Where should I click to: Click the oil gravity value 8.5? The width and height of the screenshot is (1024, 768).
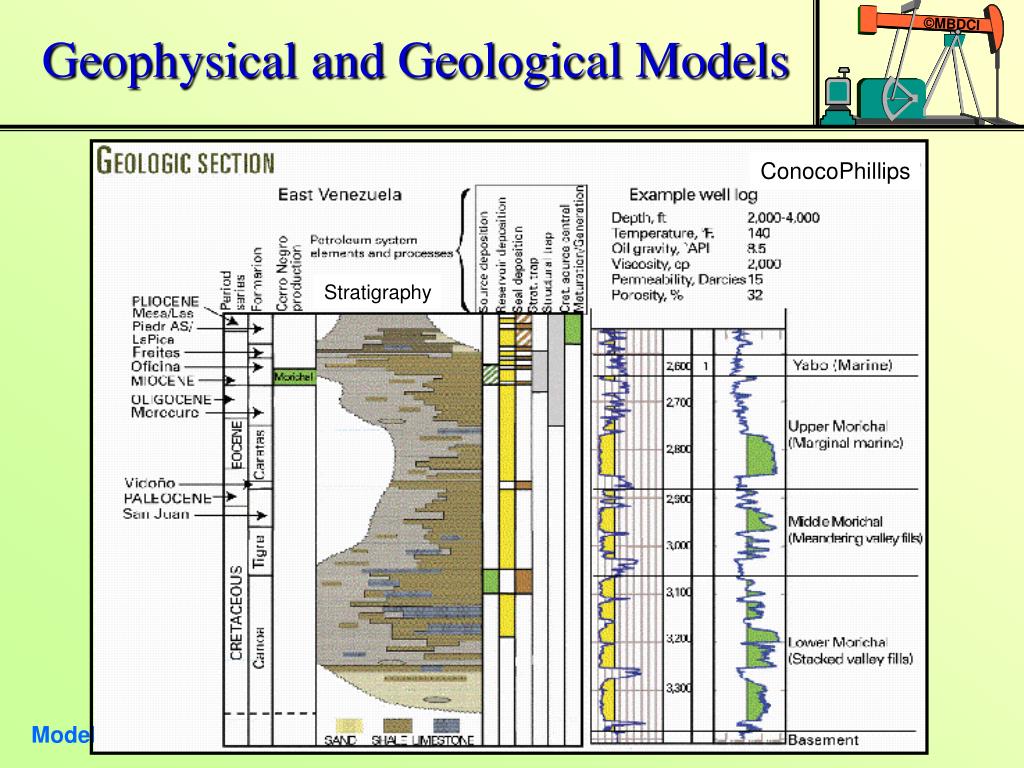pyautogui.click(x=756, y=248)
